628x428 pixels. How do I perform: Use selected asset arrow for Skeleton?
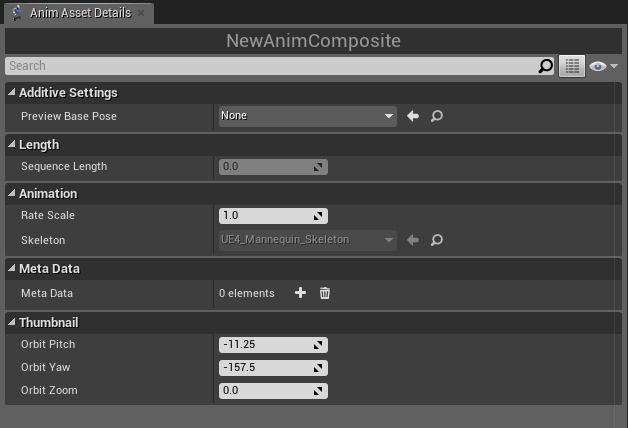413,240
